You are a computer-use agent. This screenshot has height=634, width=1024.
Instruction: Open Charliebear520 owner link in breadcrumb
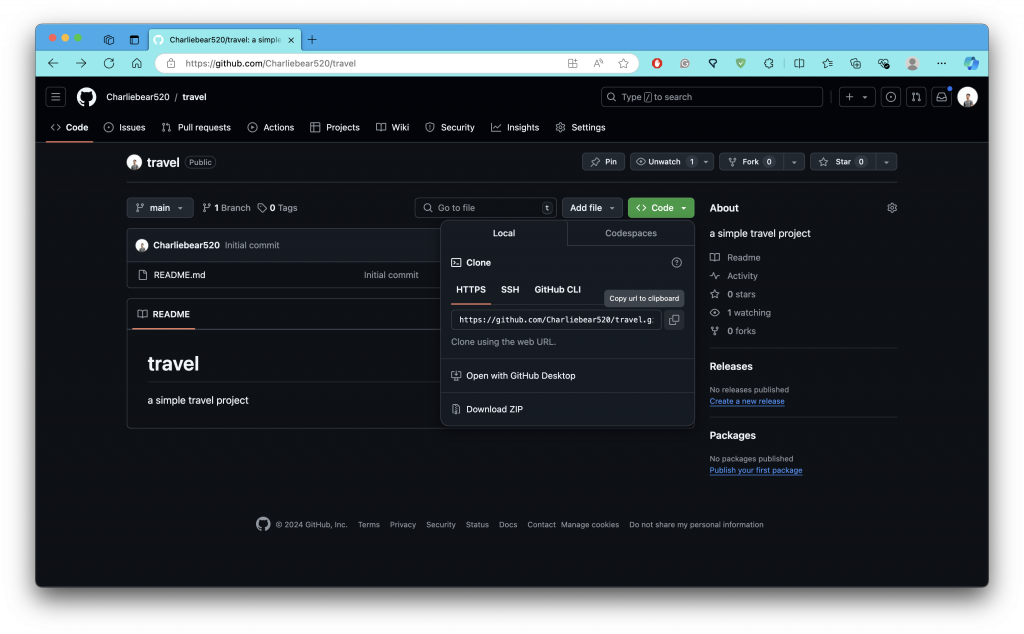[138, 97]
